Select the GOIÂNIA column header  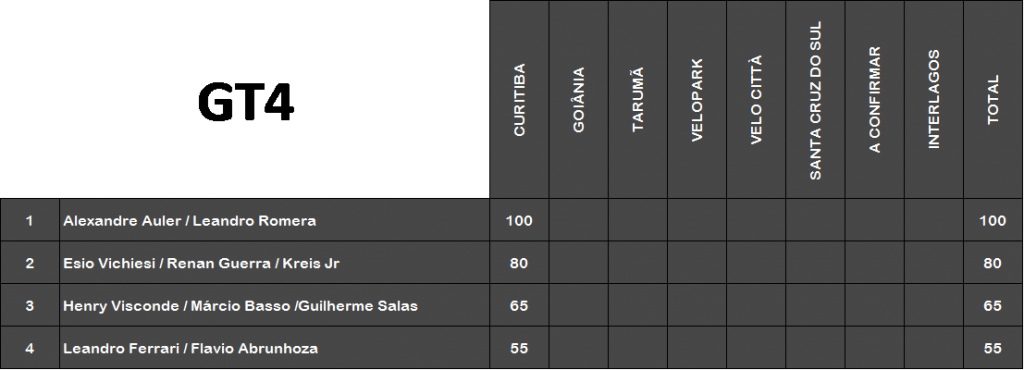point(579,99)
